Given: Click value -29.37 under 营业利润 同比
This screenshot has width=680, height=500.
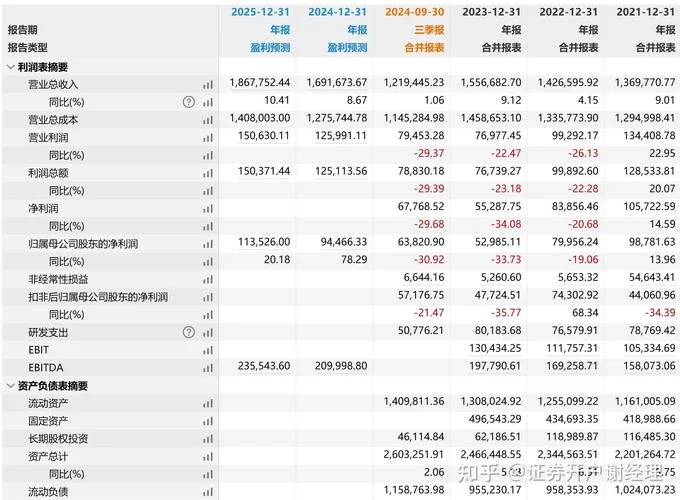Looking at the screenshot, I should (x=429, y=154).
